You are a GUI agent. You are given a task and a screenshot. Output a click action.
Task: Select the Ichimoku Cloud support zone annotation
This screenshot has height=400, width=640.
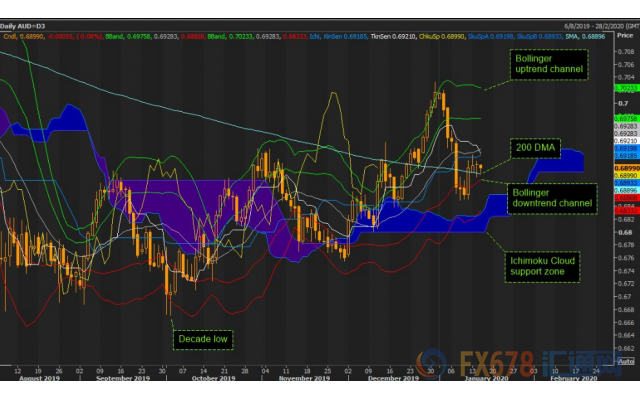click(538, 266)
